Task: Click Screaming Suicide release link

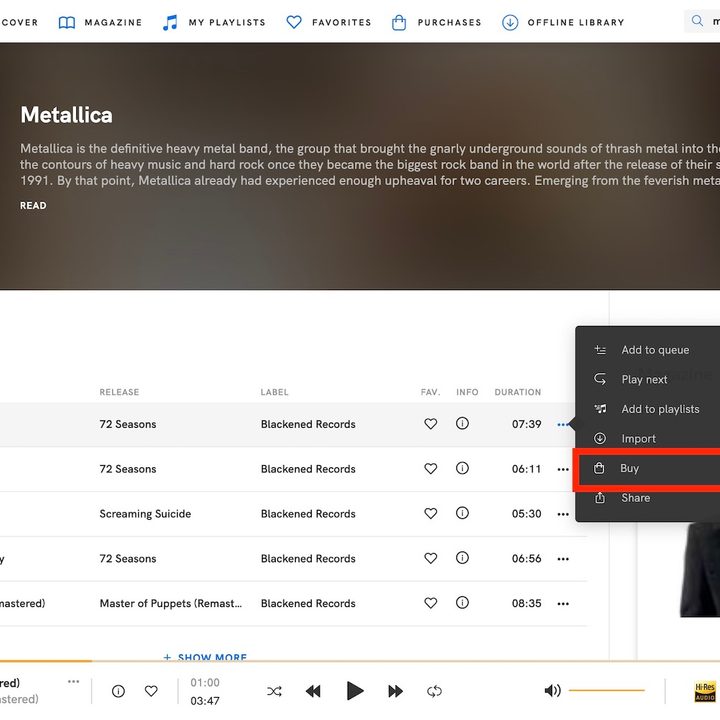Action: (x=145, y=514)
